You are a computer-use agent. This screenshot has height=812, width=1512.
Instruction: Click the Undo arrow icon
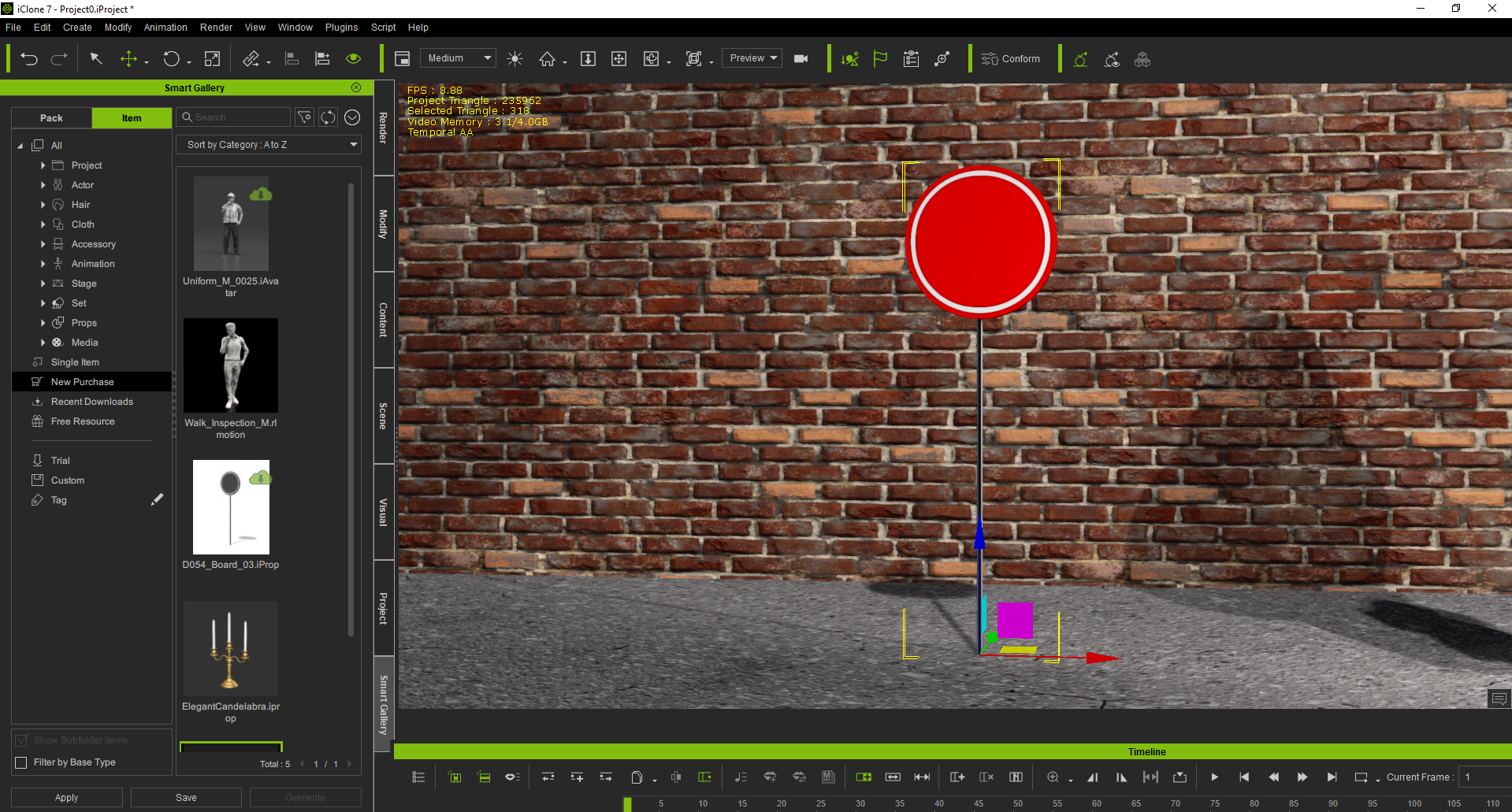click(29, 59)
